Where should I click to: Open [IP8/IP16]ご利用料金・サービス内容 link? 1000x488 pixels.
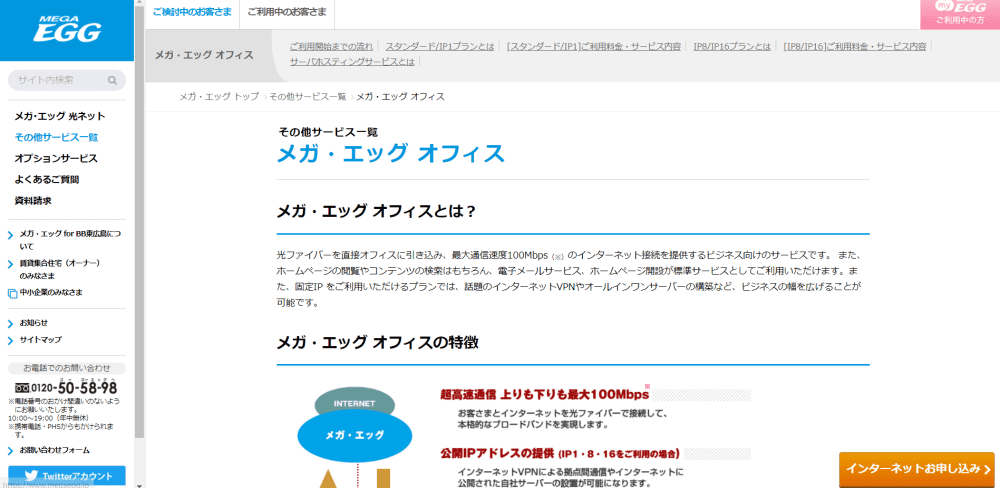click(x=855, y=47)
